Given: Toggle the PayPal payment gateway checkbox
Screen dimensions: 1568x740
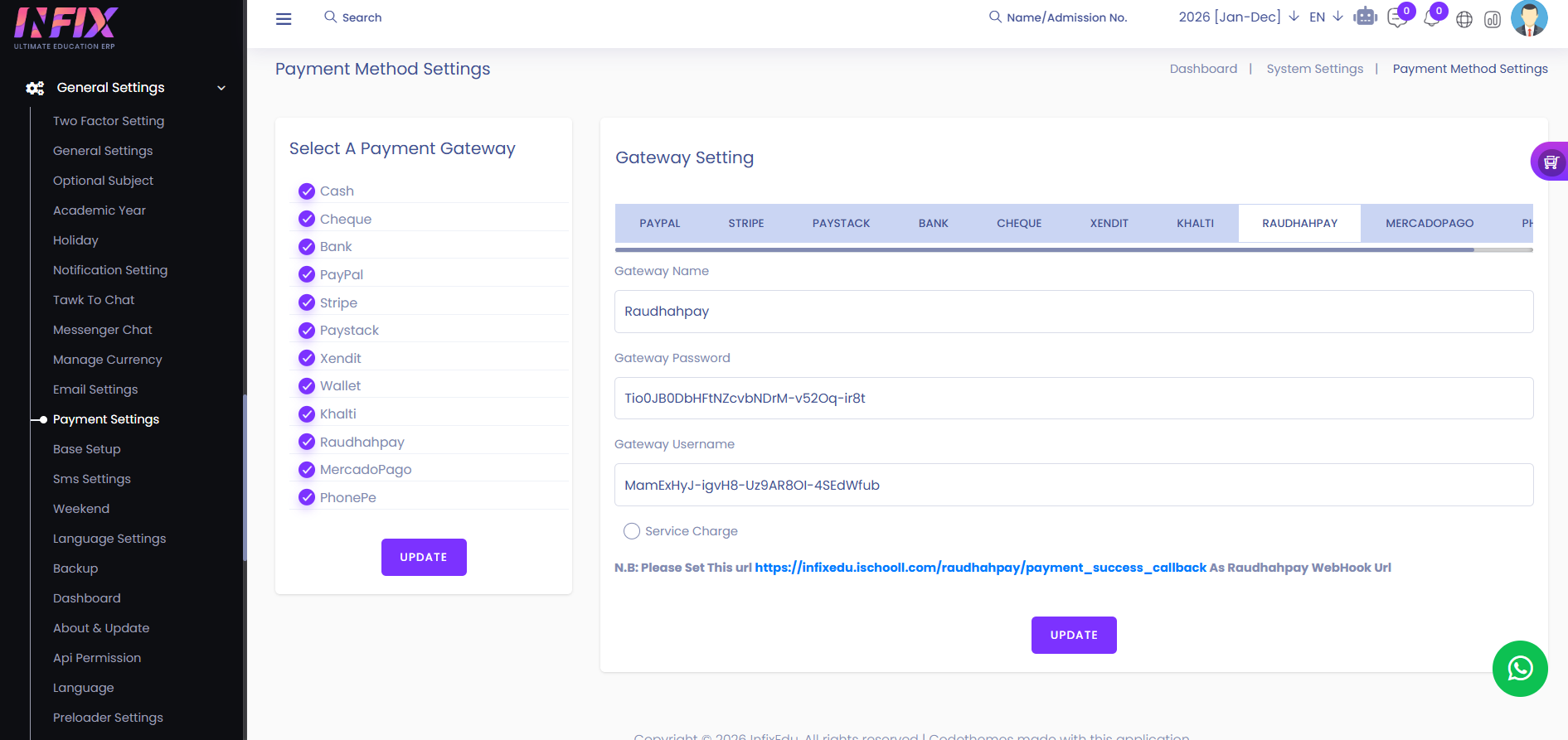Looking at the screenshot, I should [307, 274].
